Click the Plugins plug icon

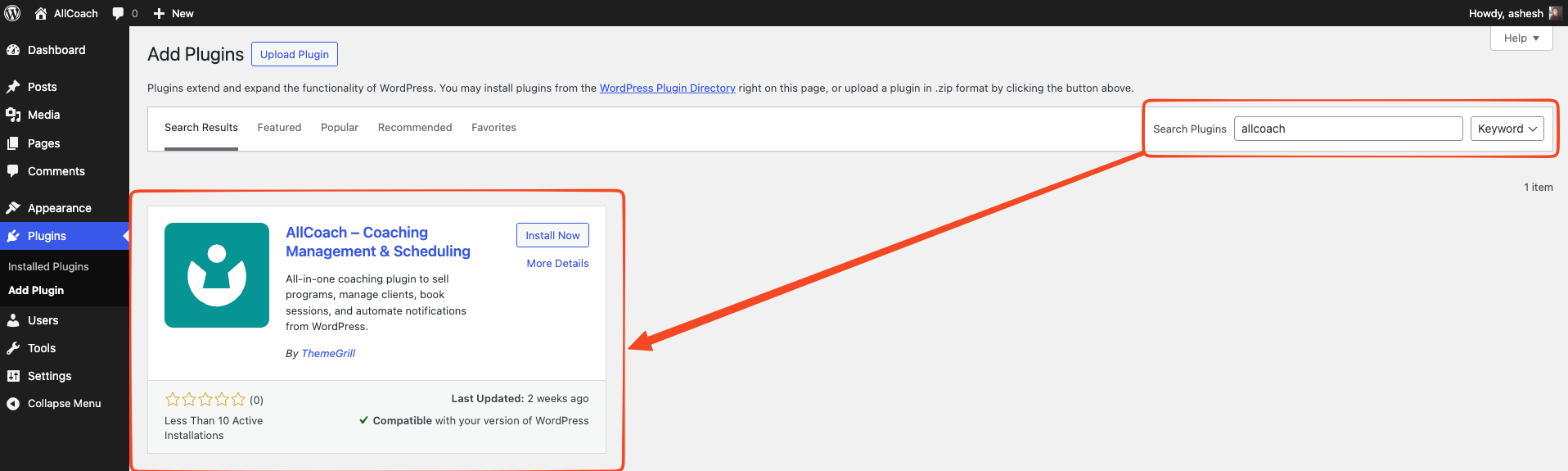[13, 236]
